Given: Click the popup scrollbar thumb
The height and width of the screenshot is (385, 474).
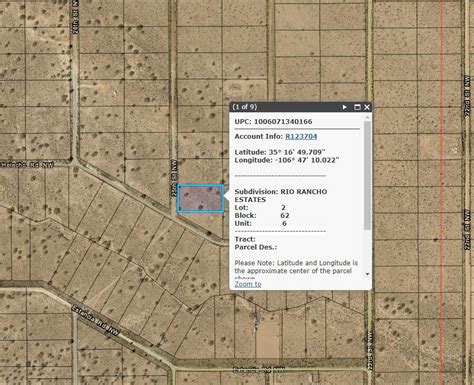Looking at the screenshot, I should [x=367, y=175].
